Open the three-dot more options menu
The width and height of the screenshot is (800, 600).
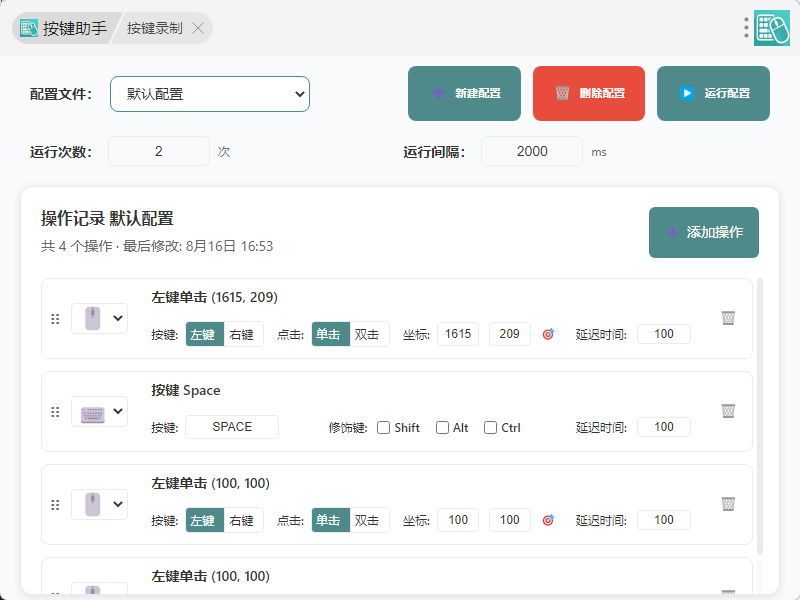pyautogui.click(x=746, y=28)
